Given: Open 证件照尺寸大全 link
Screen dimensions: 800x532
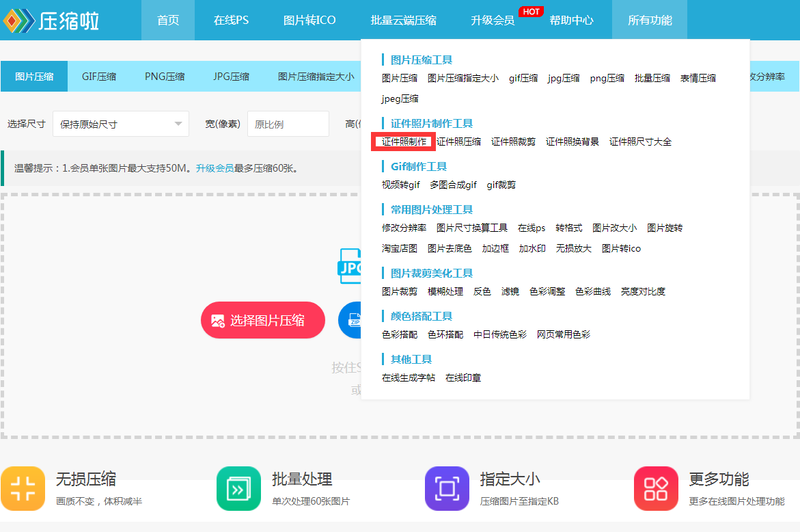Looking at the screenshot, I should coord(640,142).
